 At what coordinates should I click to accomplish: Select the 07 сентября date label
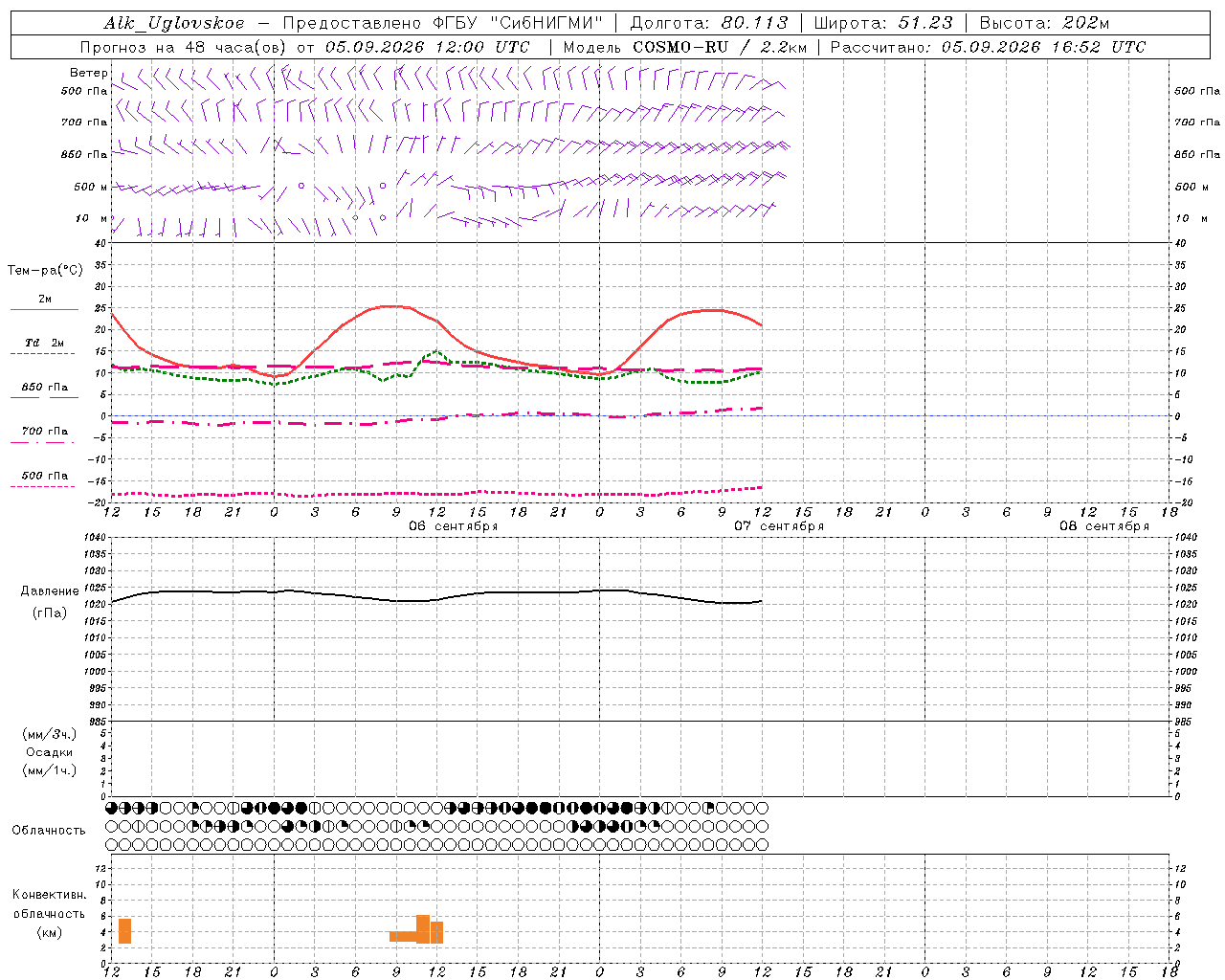point(779,526)
